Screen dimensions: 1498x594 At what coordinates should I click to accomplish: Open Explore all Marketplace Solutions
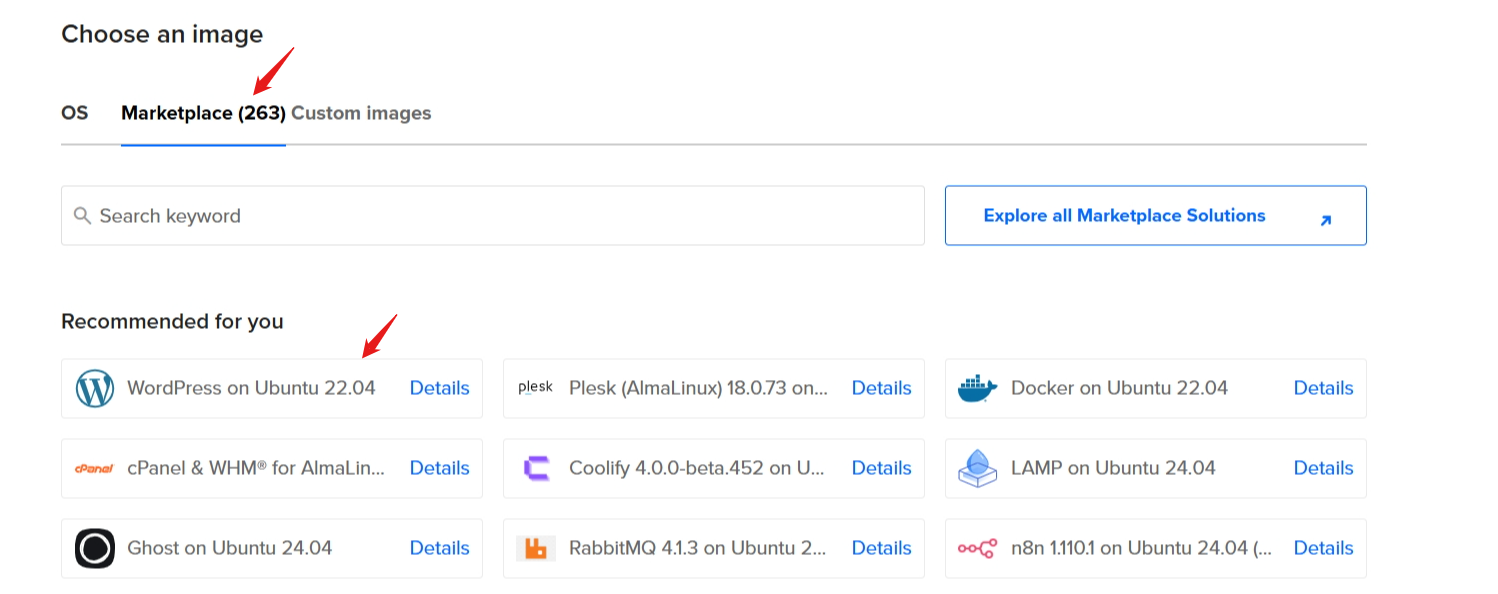[x=1156, y=215]
